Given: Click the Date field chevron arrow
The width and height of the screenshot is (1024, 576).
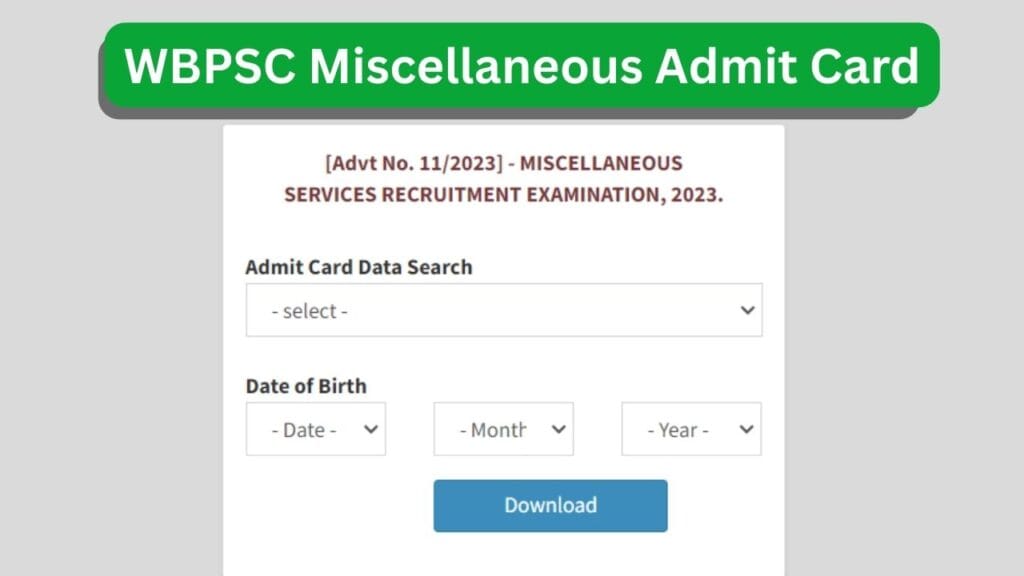Looking at the screenshot, I should [x=370, y=429].
